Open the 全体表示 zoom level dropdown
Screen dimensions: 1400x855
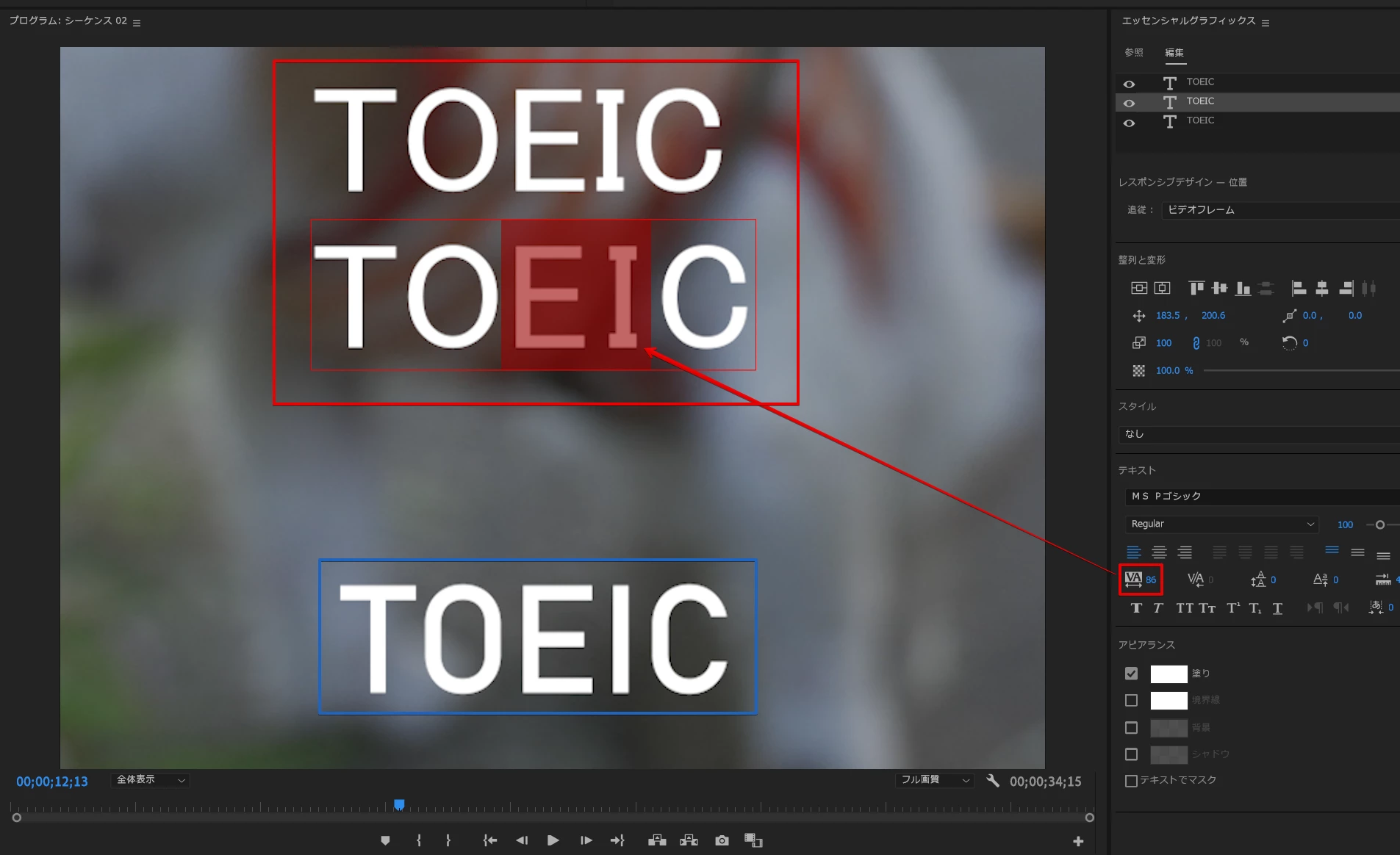tap(151, 780)
